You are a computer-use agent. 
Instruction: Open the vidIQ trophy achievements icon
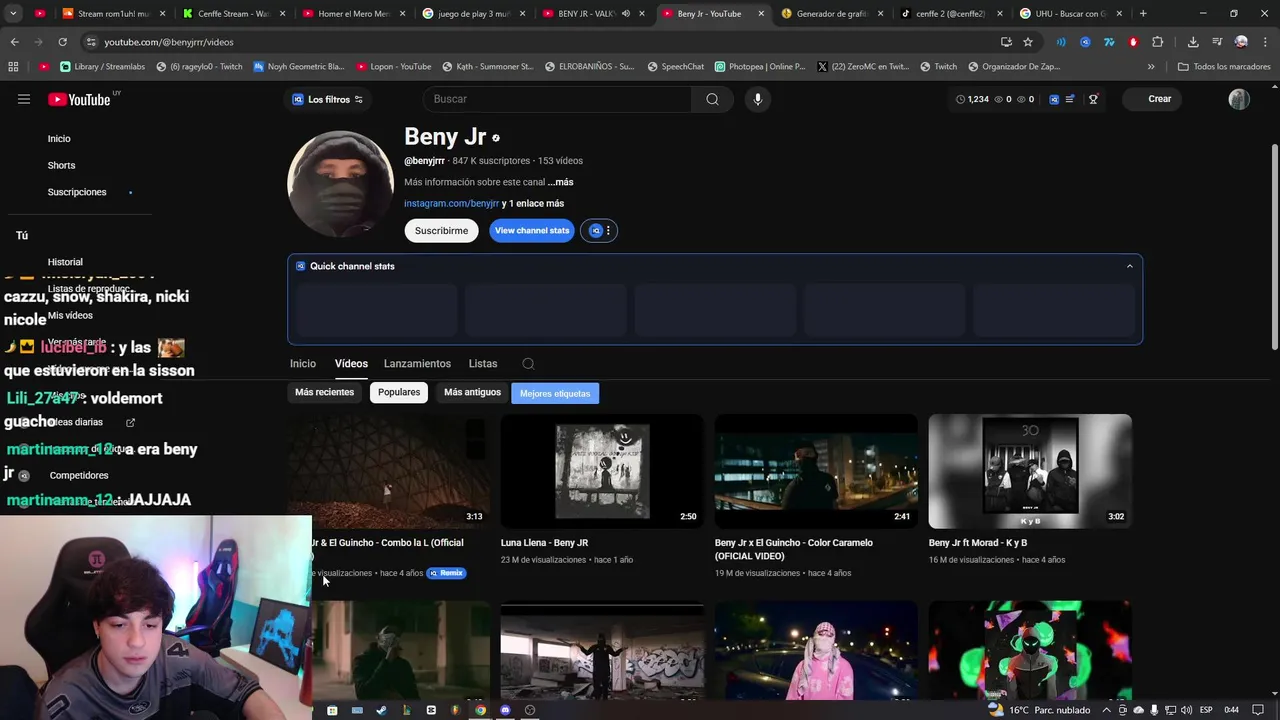(x=1093, y=99)
